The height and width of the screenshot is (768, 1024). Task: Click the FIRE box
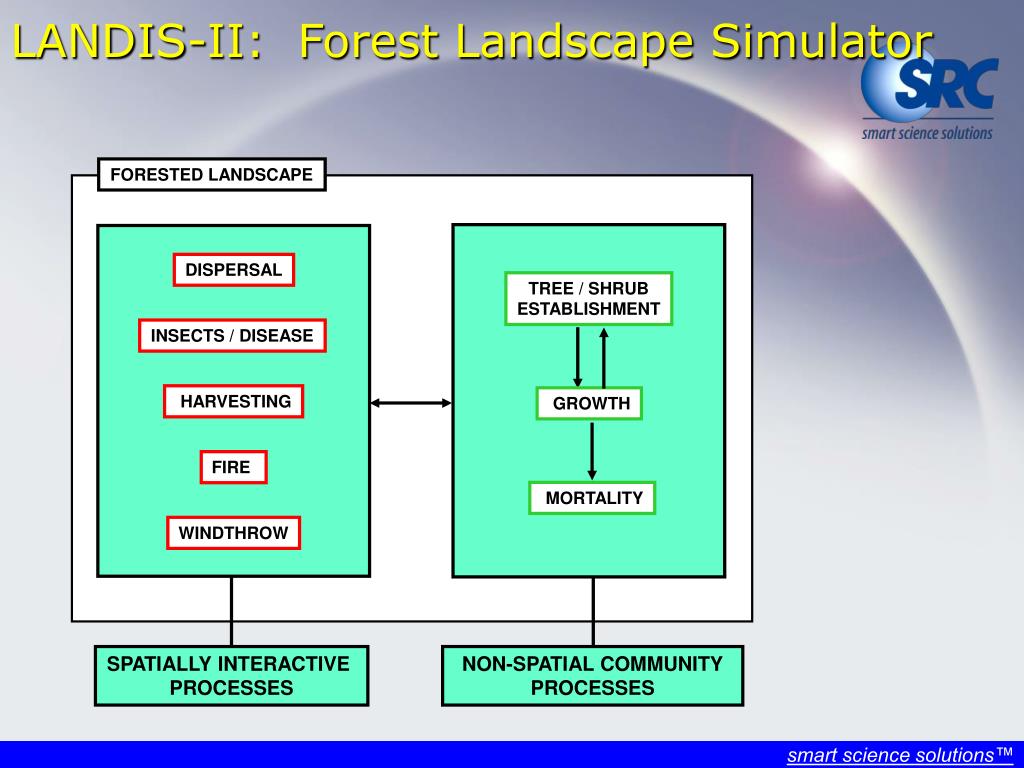[233, 468]
